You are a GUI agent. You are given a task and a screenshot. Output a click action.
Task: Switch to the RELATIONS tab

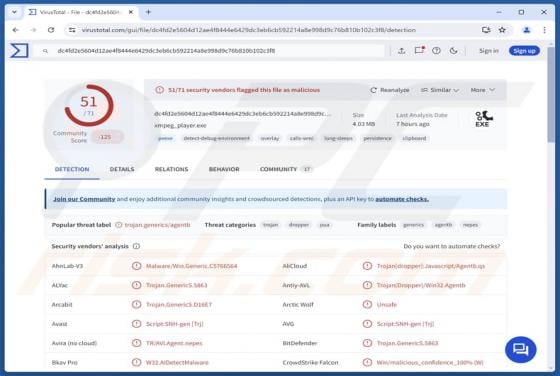click(171, 169)
